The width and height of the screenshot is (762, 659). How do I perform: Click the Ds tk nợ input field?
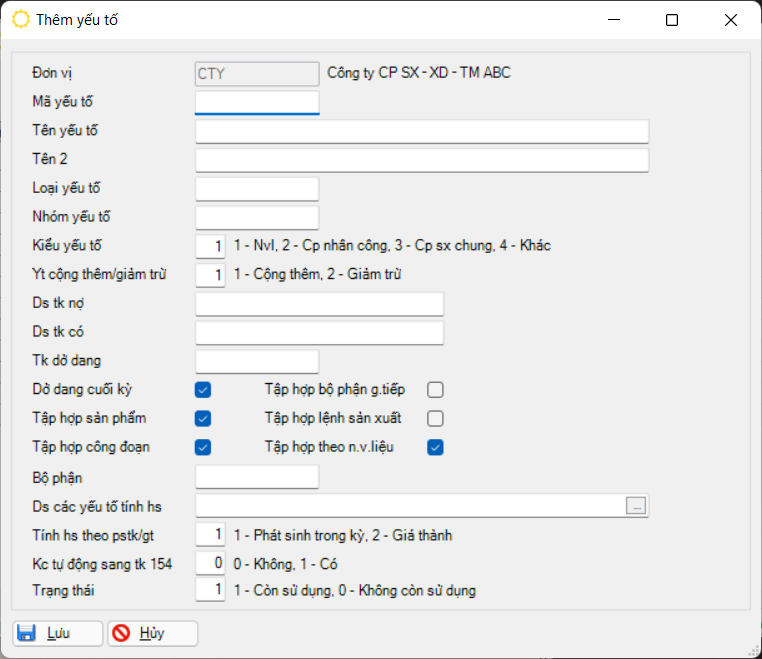[x=319, y=304]
